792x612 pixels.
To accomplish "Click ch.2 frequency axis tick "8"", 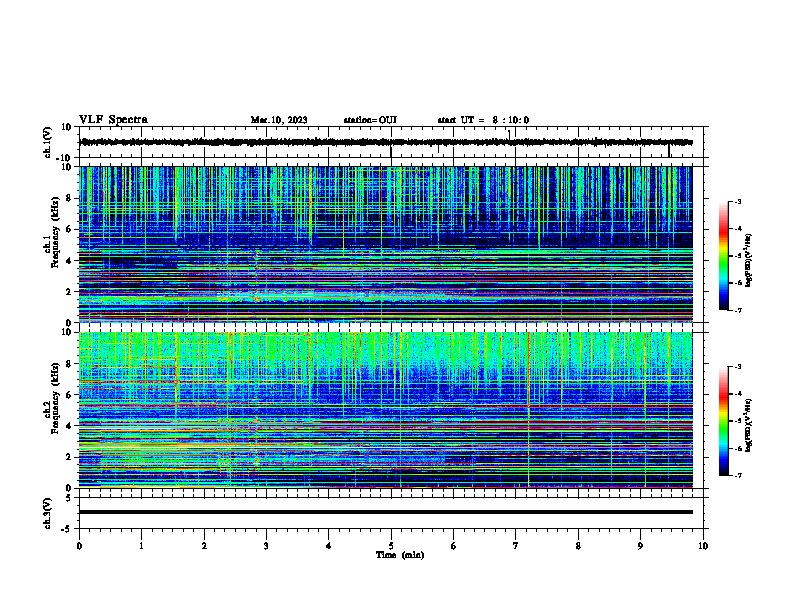I will pos(69,364).
